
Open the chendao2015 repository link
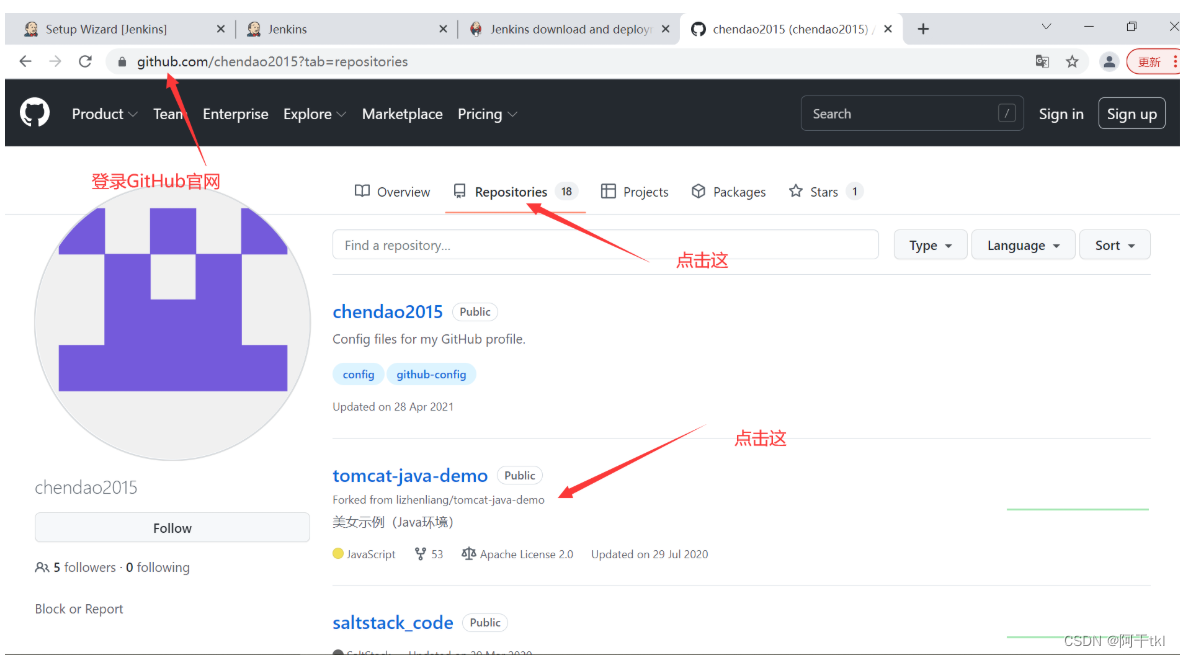[388, 312]
